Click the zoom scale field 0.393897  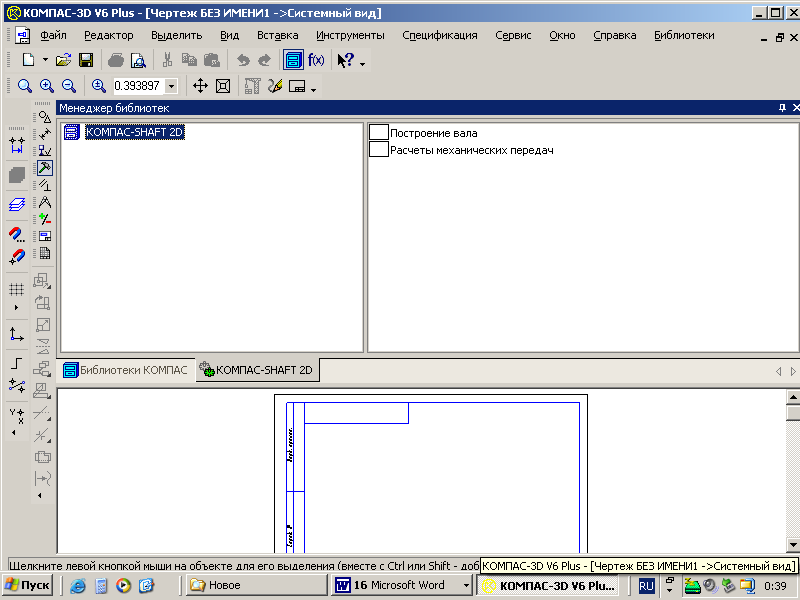138,86
